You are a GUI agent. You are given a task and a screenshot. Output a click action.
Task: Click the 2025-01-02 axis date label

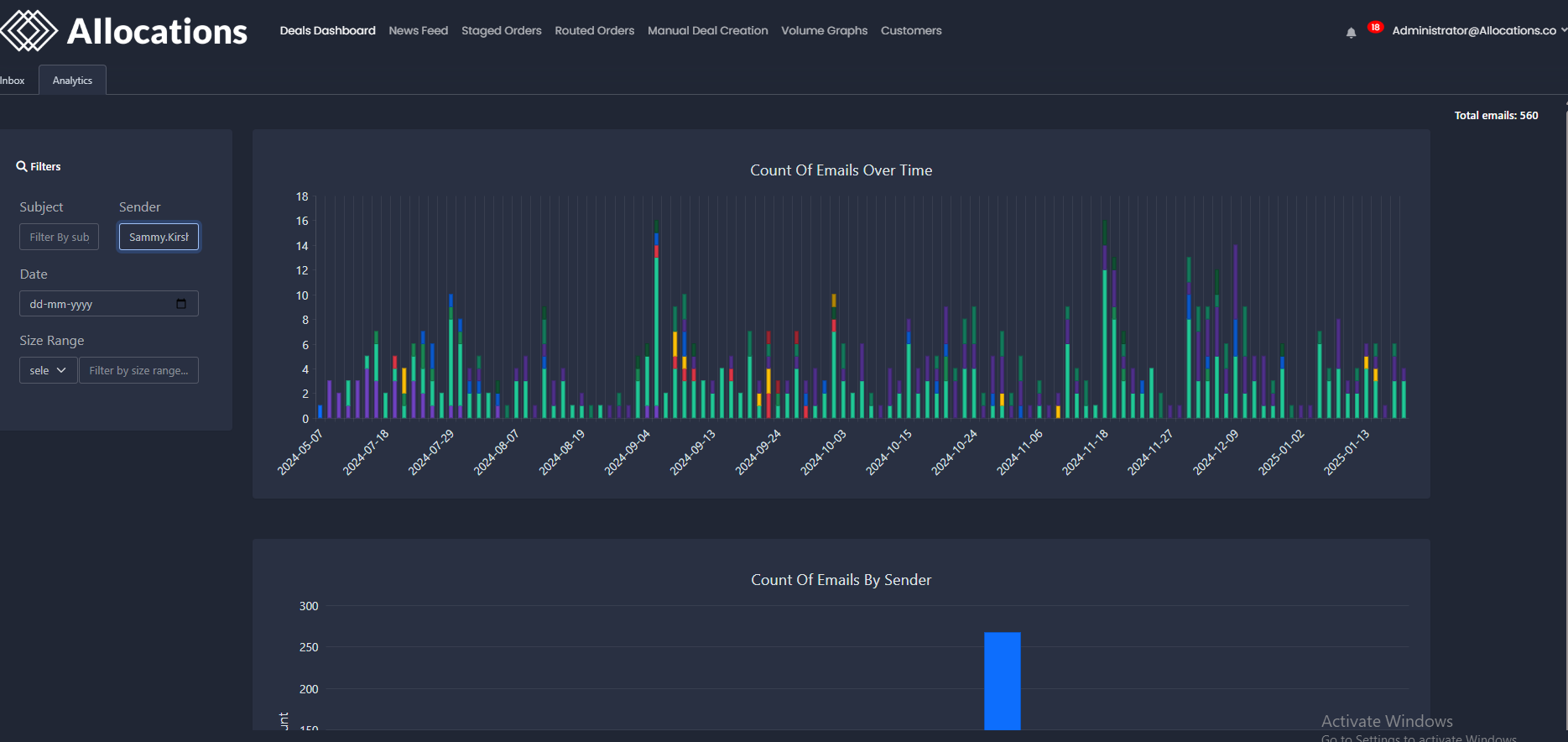pyautogui.click(x=1281, y=452)
